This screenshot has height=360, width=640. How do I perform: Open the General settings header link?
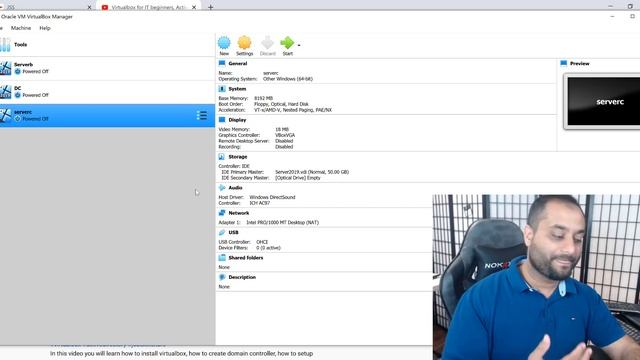click(x=238, y=64)
